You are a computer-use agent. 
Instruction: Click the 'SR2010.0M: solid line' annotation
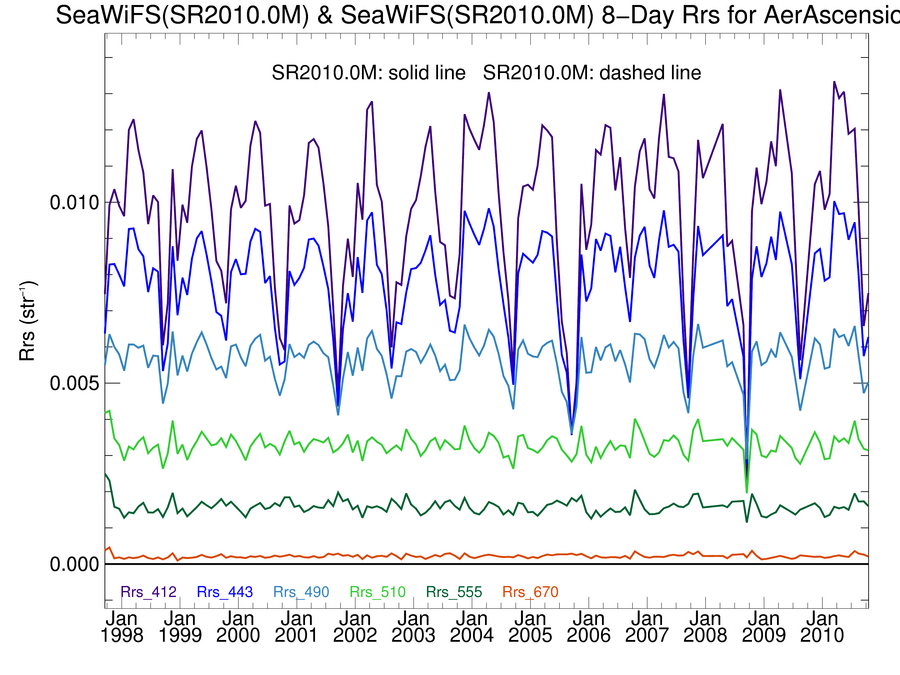[368, 73]
